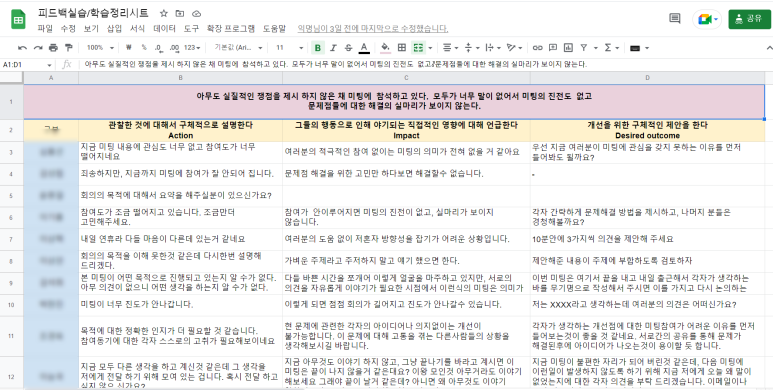773x390 pixels.
Task: Apply currency (₩) number format
Action: pyautogui.click(x=129, y=48)
